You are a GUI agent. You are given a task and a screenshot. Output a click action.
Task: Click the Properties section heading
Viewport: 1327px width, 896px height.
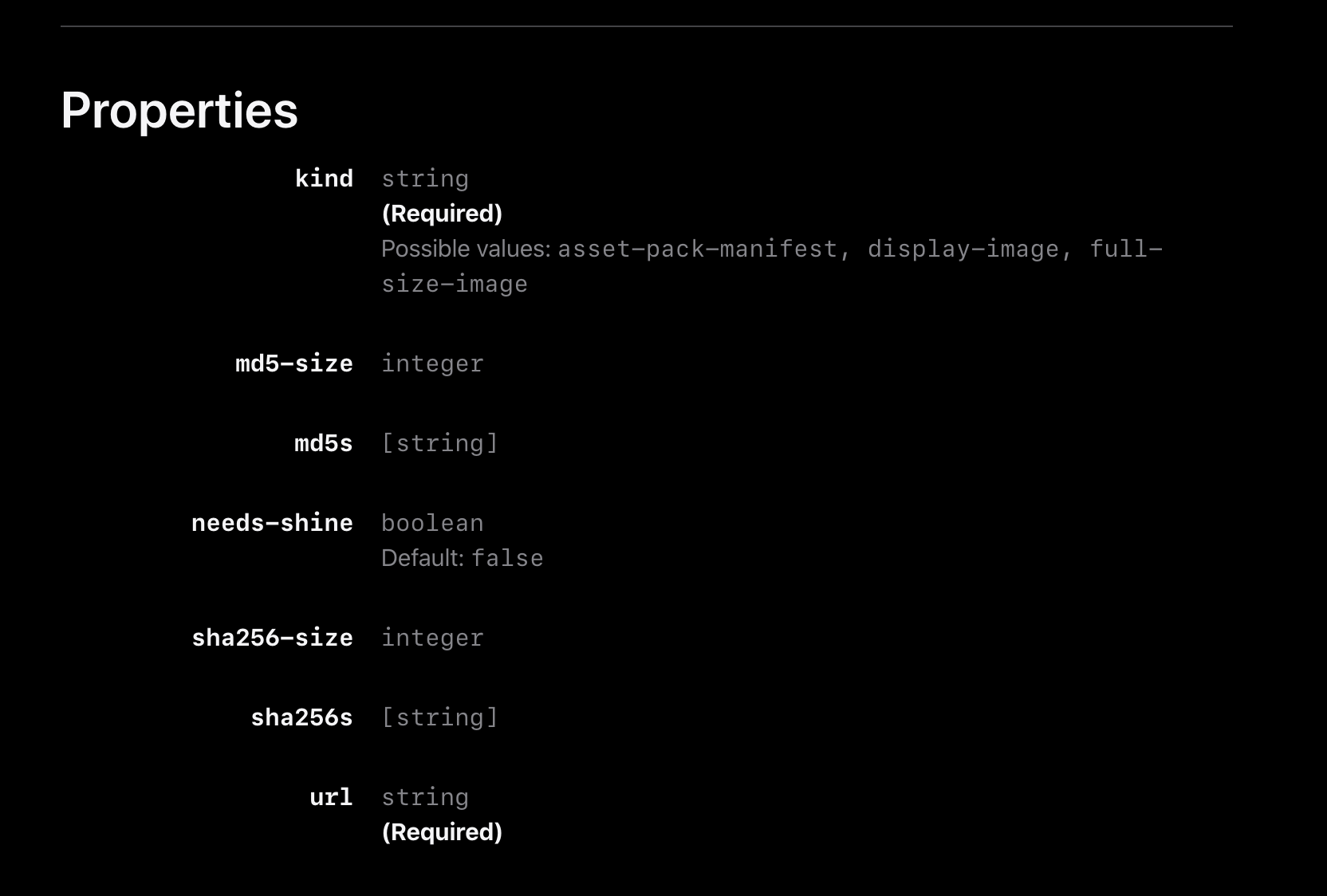click(x=179, y=110)
